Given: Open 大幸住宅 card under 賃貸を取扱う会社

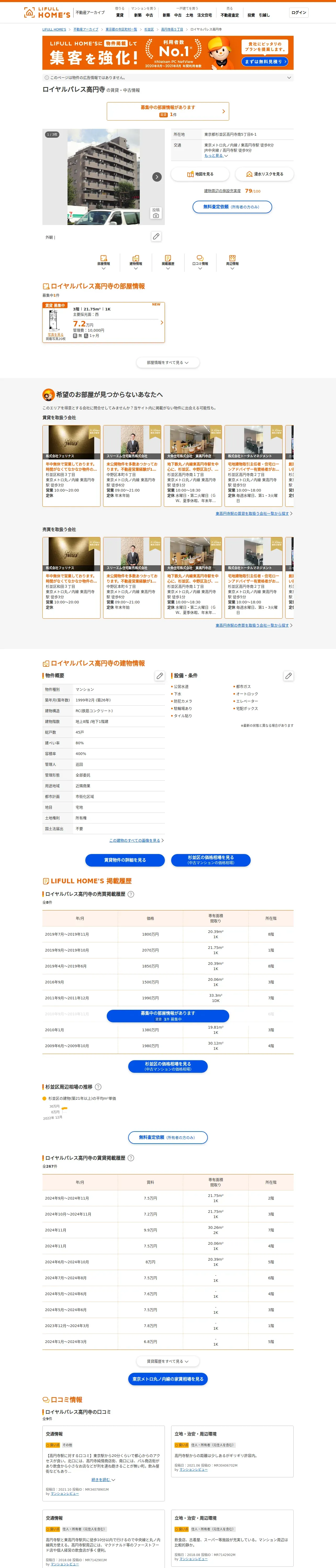Looking at the screenshot, I should [193, 466].
